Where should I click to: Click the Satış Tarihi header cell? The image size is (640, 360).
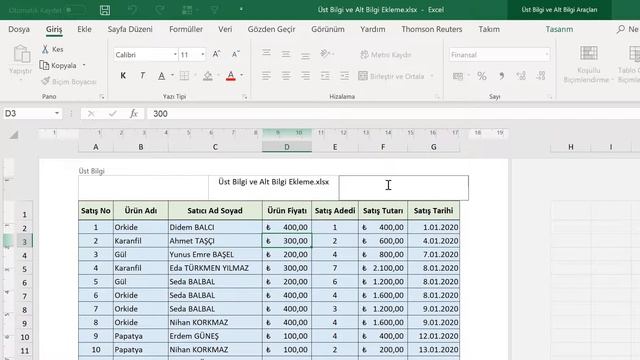click(x=433, y=211)
